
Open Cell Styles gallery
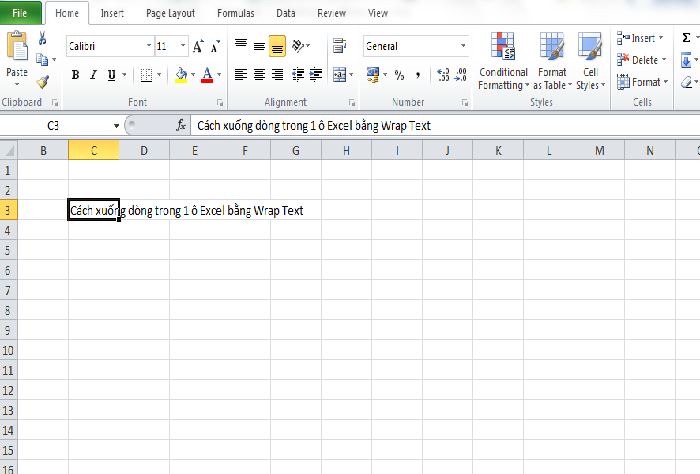(590, 61)
